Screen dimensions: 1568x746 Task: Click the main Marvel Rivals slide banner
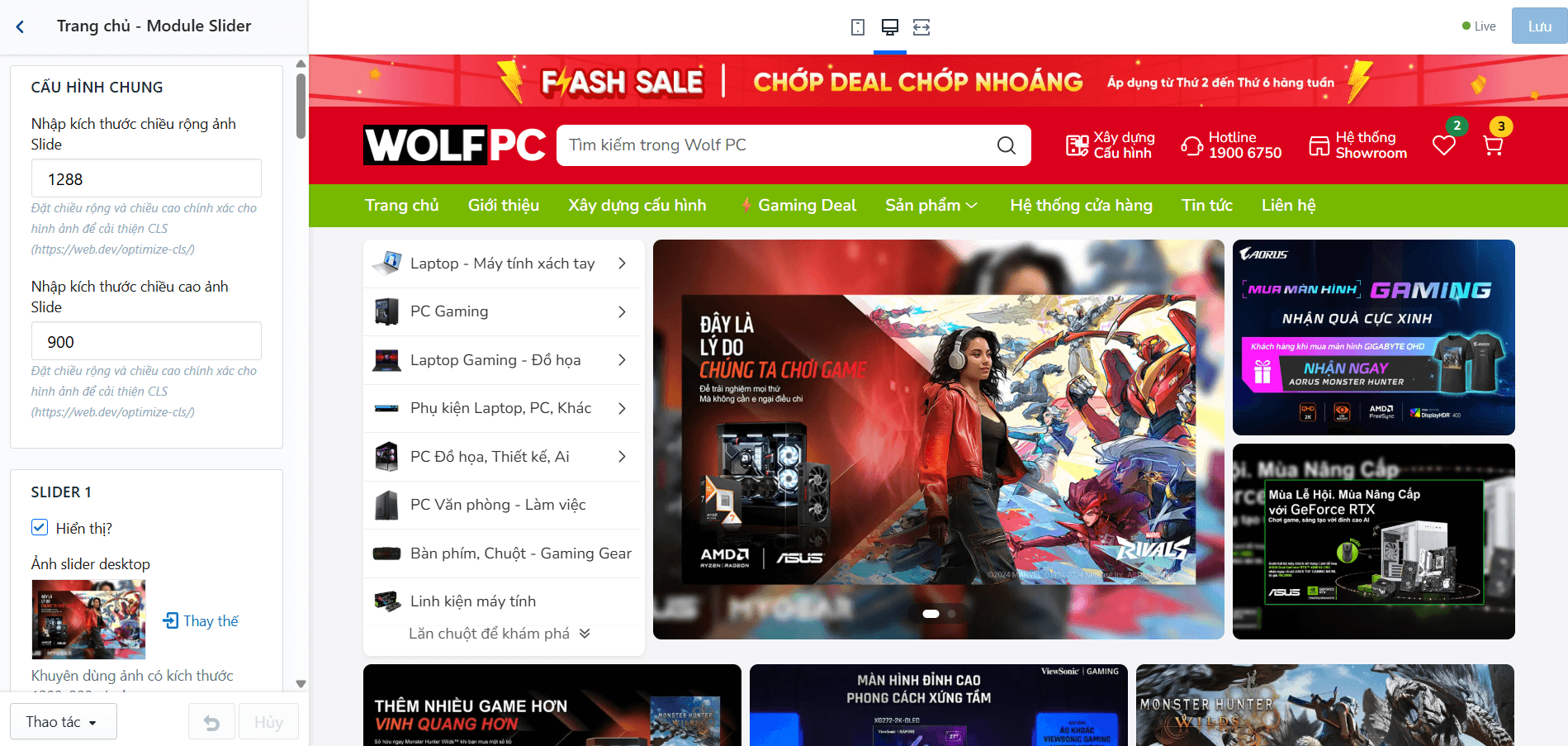pos(939,440)
